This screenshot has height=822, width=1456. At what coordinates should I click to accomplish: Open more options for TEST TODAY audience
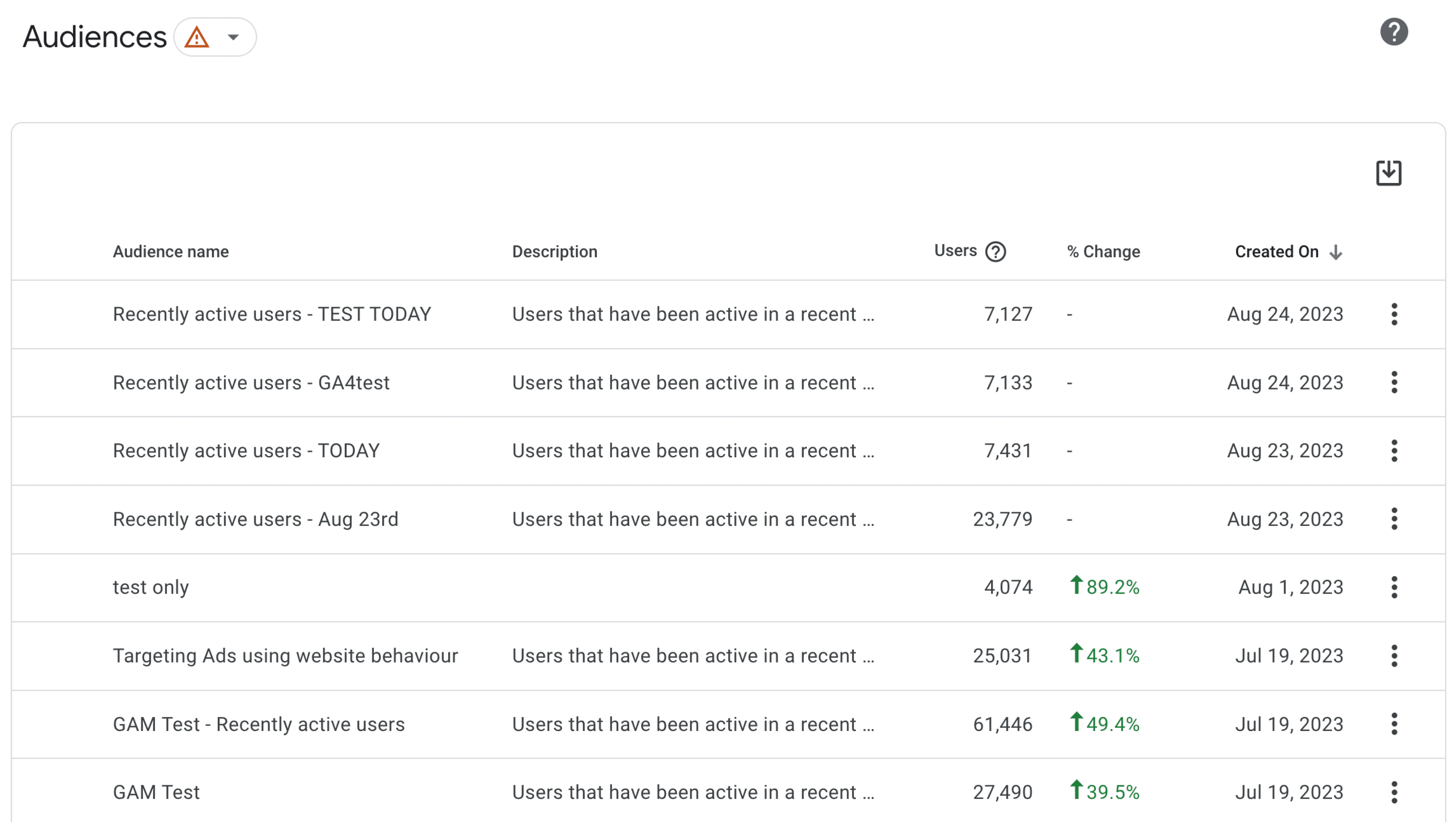[x=1394, y=314]
